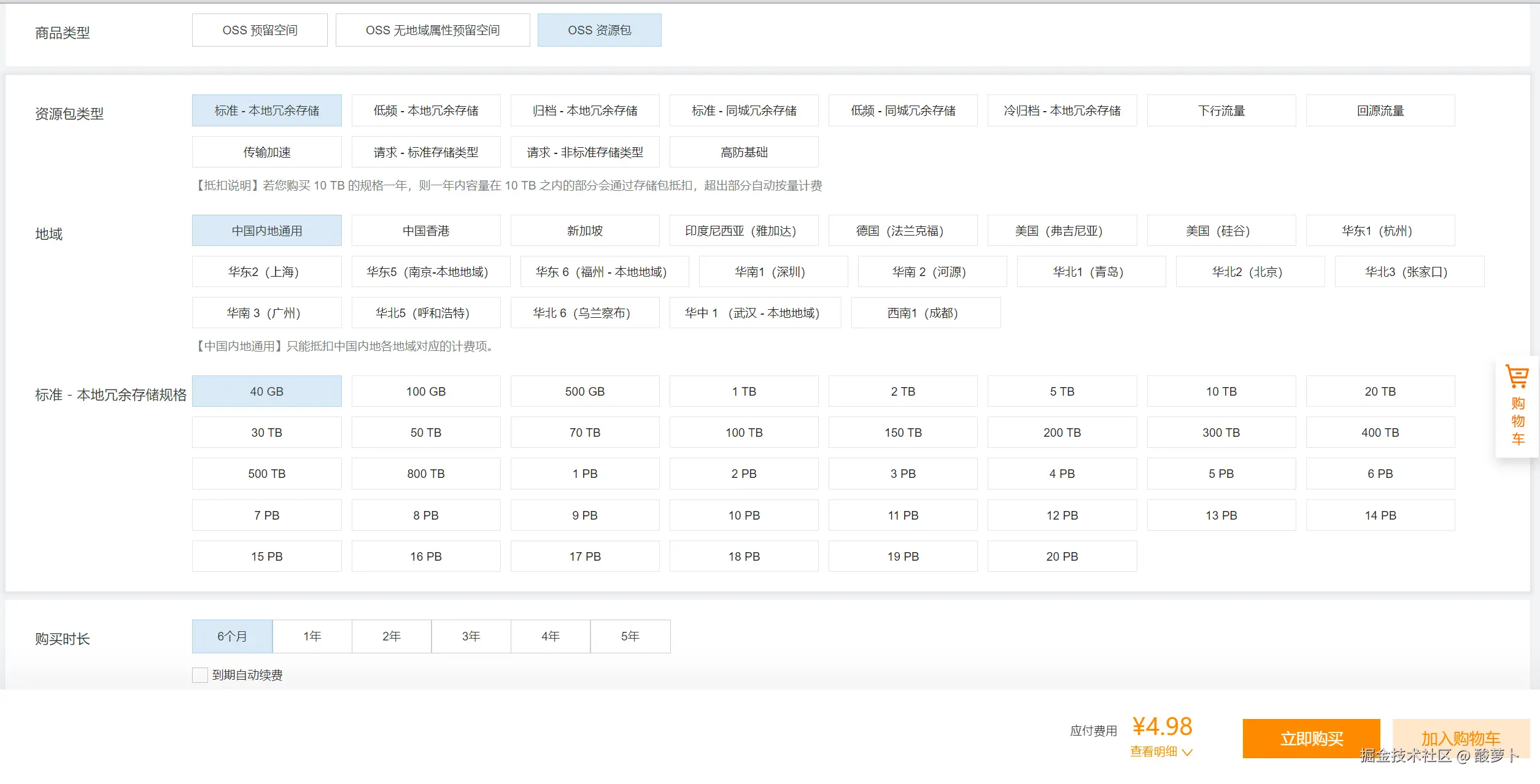Choose the 下行流量 resource package type
The width and height of the screenshot is (1540, 784).
click(x=1221, y=110)
